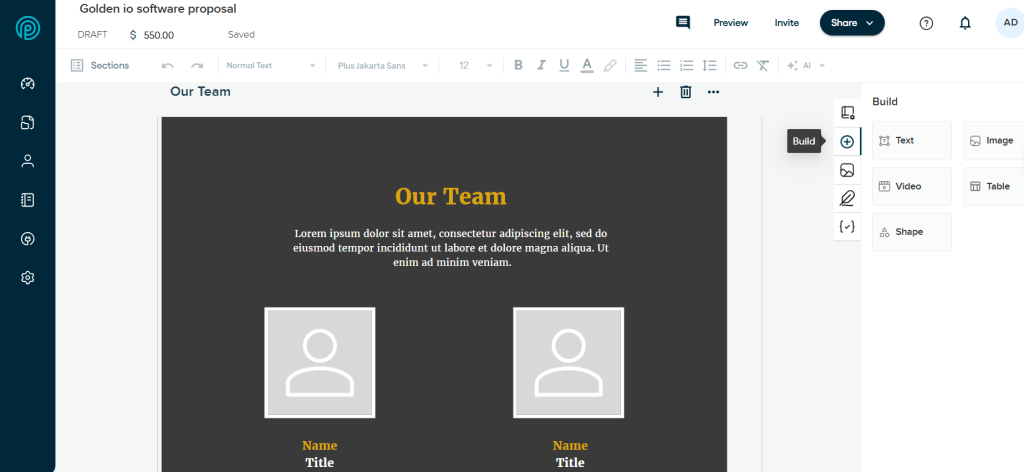Add a new section with plus icon
Screen dimensions: 1024x472
pos(658,92)
